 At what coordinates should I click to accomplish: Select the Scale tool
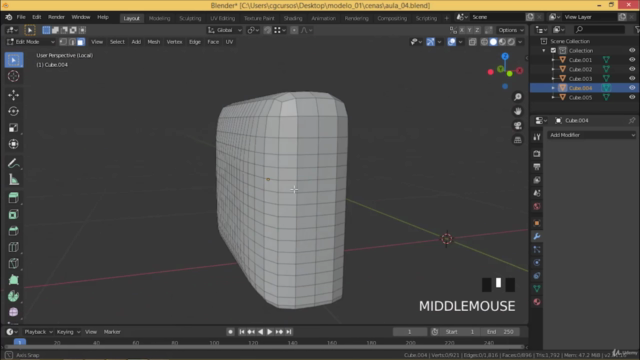coord(13,128)
